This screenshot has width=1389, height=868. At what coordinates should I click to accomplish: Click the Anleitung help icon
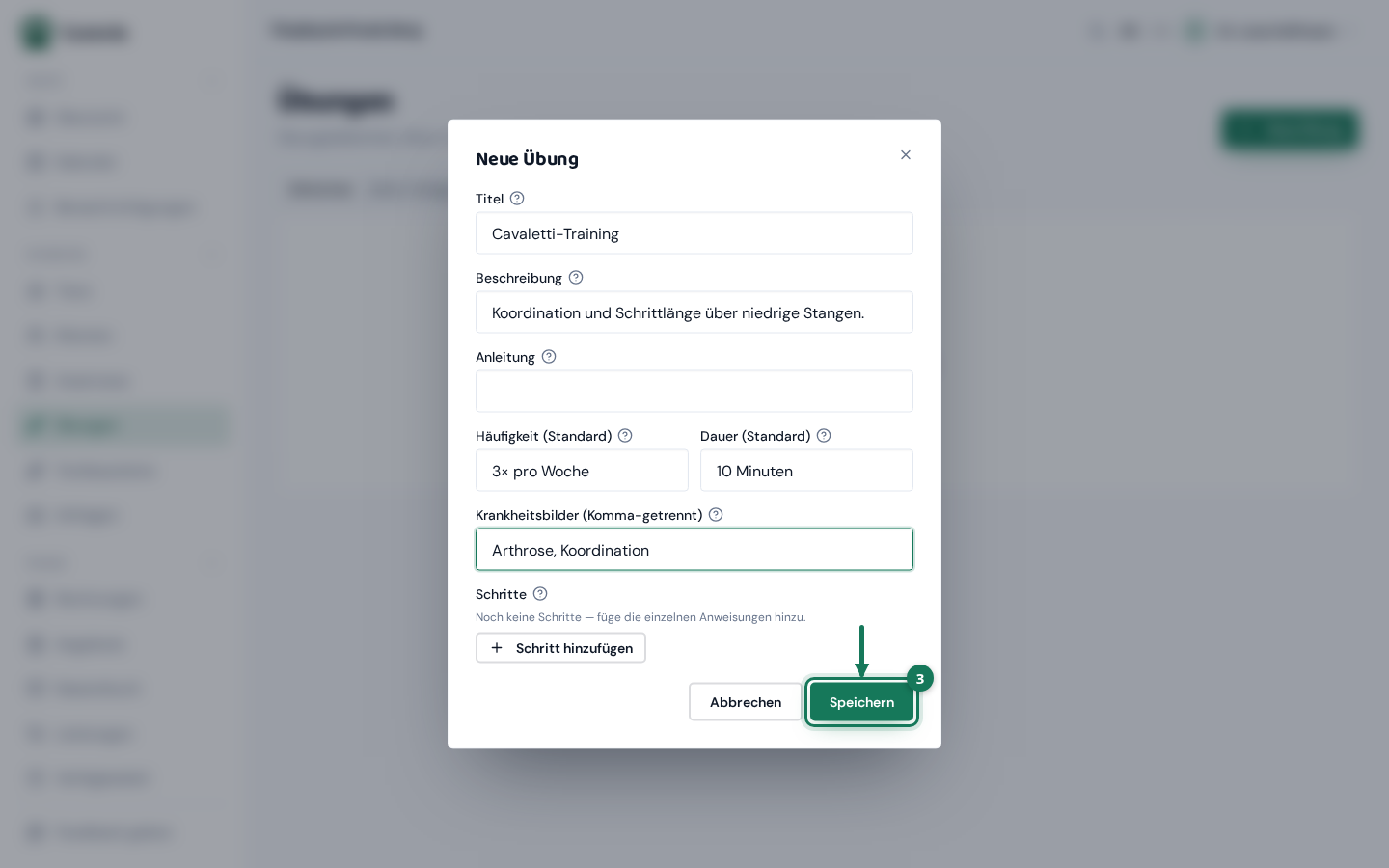pos(549,357)
